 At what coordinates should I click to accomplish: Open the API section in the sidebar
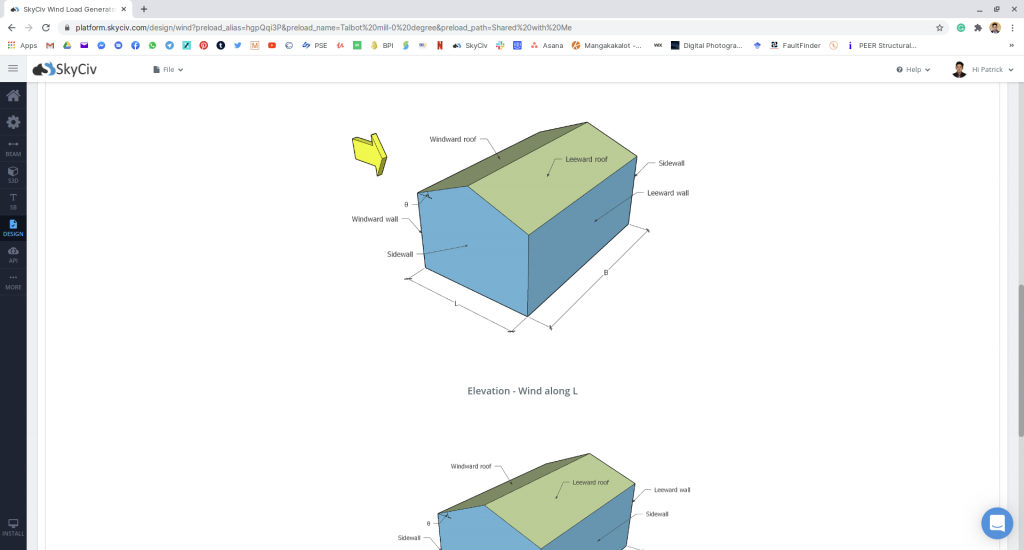pyautogui.click(x=13, y=254)
